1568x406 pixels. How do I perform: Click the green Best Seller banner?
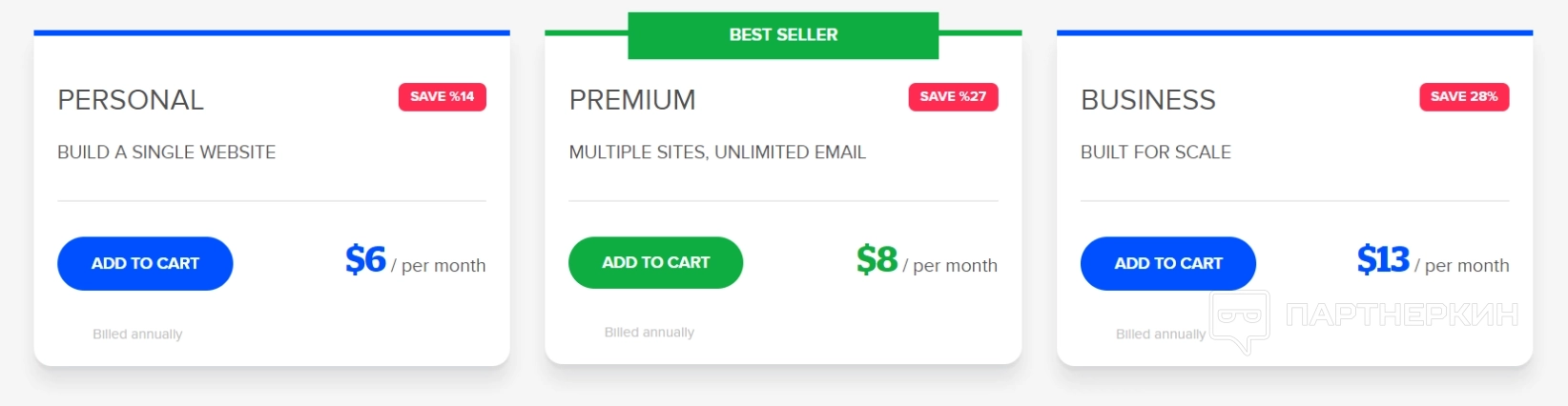point(783,35)
